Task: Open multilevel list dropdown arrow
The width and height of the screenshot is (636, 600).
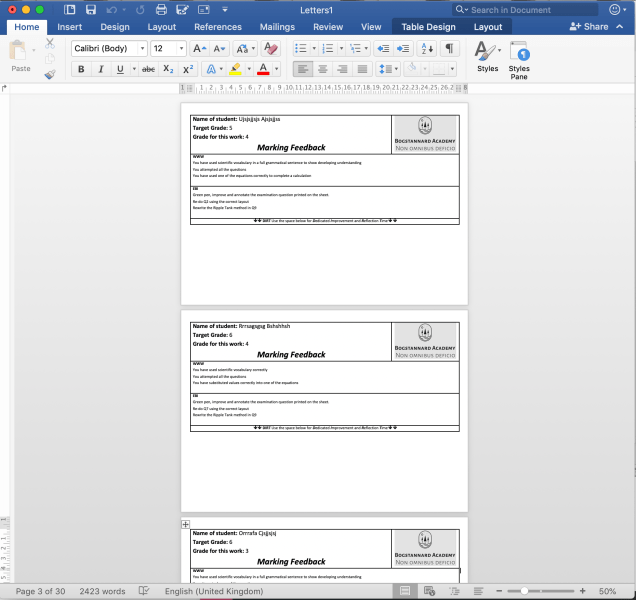Action: 366,49
